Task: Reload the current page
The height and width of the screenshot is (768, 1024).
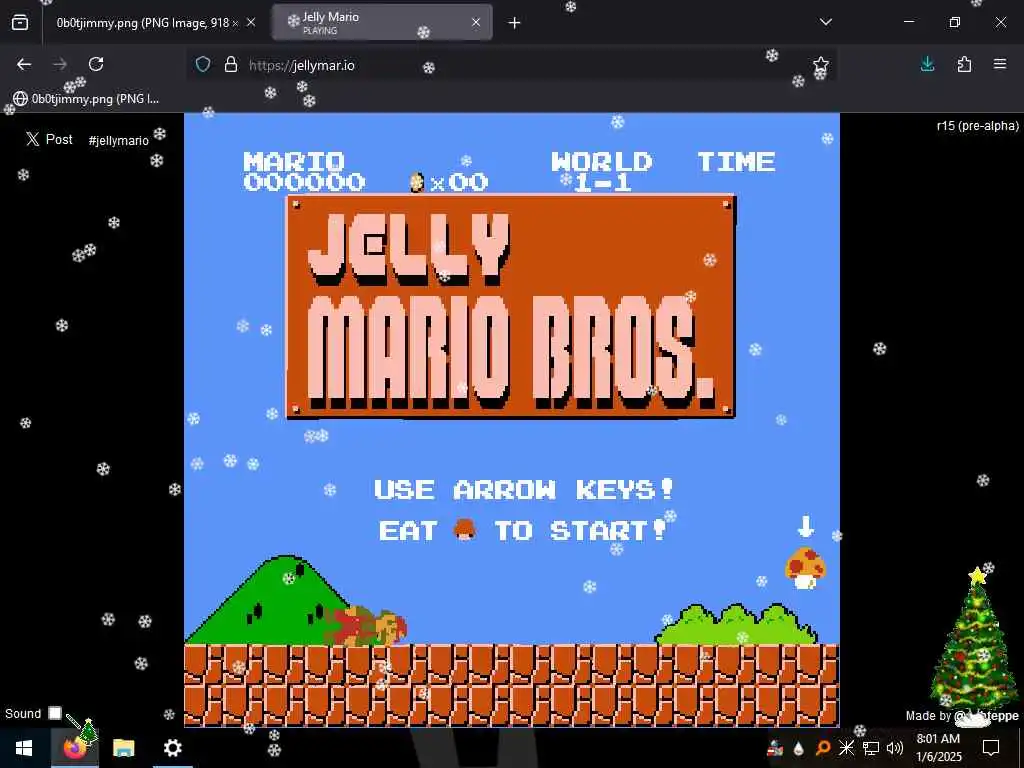Action: pyautogui.click(x=96, y=64)
